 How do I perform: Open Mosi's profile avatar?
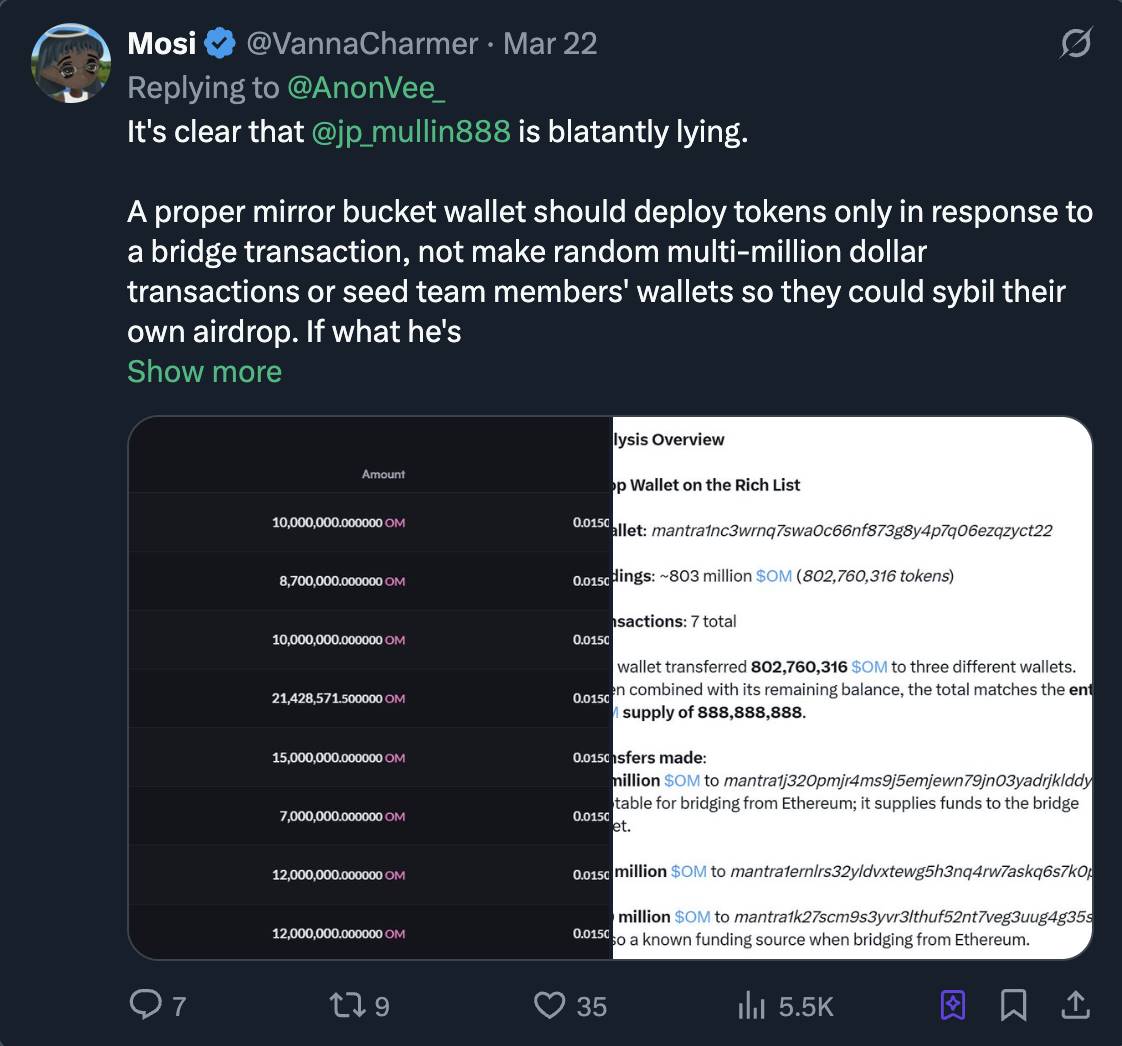tap(71, 64)
